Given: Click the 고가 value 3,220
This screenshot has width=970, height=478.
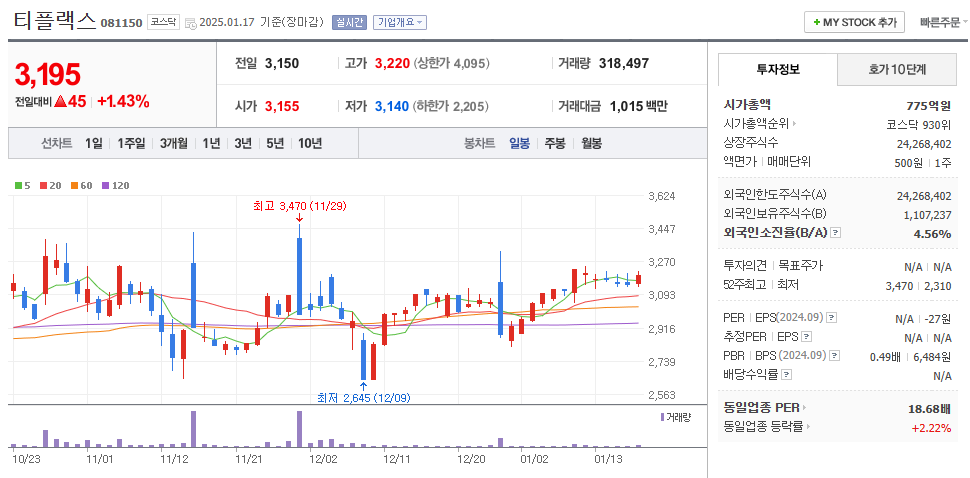Looking at the screenshot, I should click(x=392, y=63).
